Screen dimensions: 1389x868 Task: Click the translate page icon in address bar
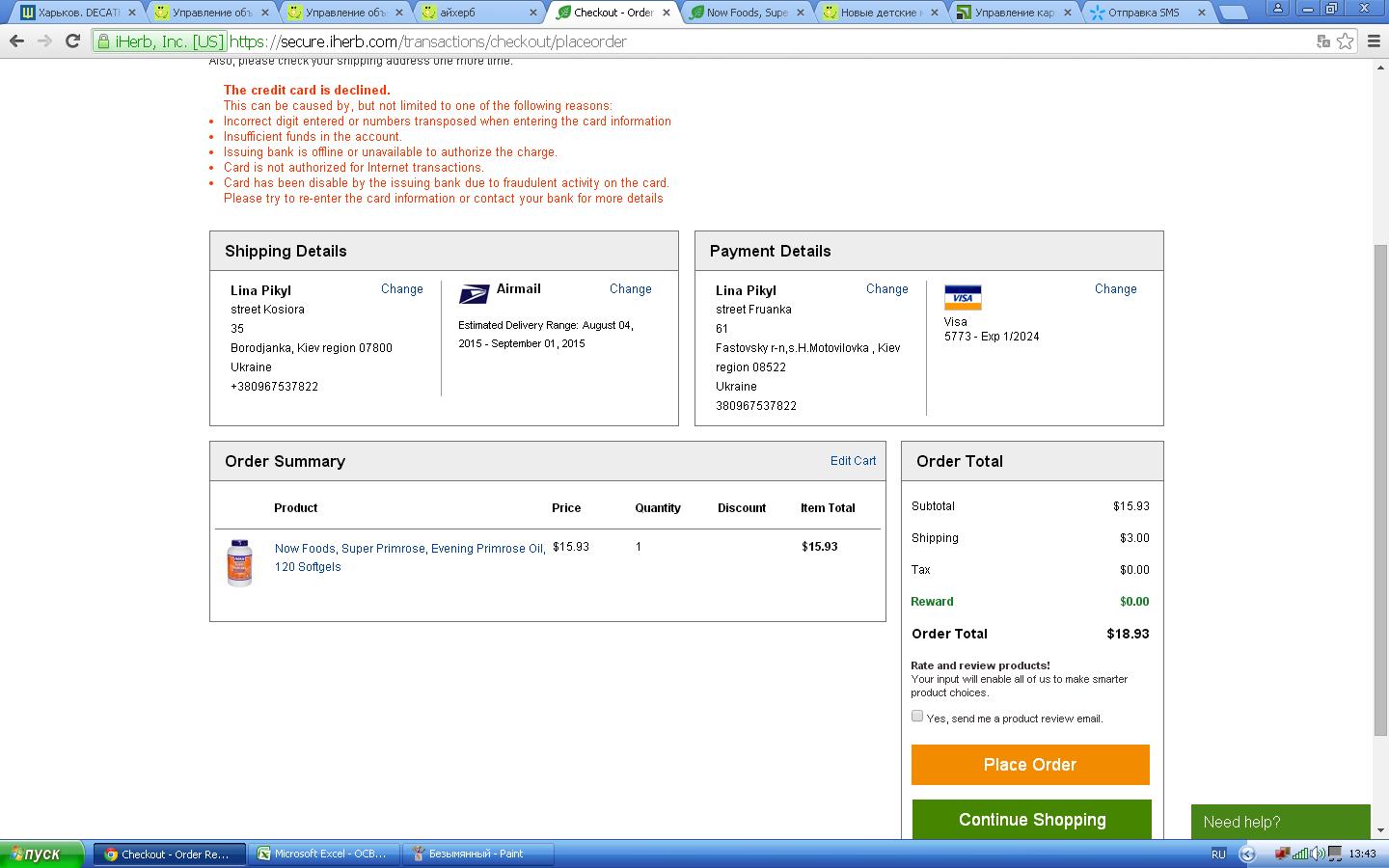point(1323,41)
